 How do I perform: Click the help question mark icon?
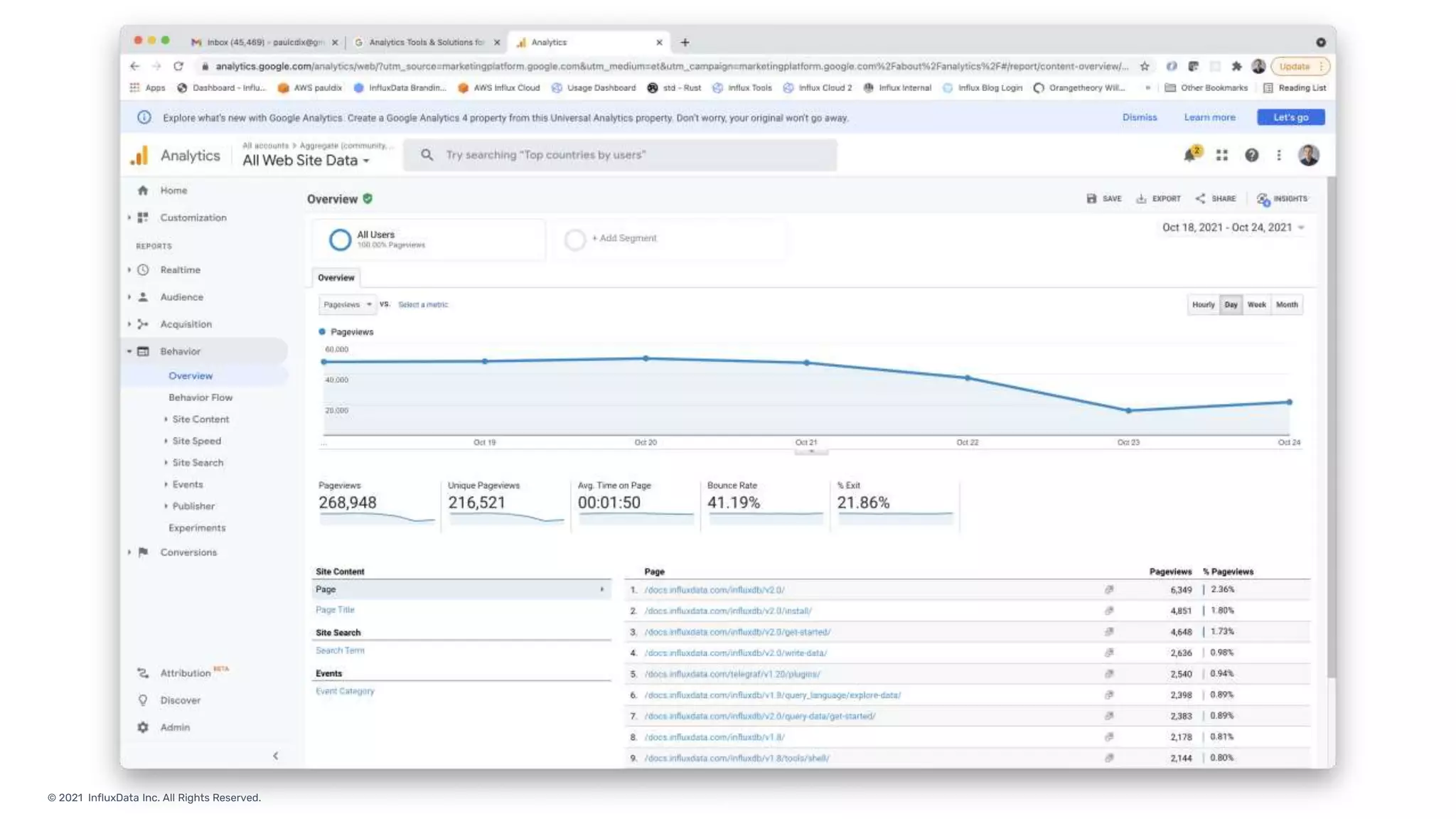(1251, 155)
